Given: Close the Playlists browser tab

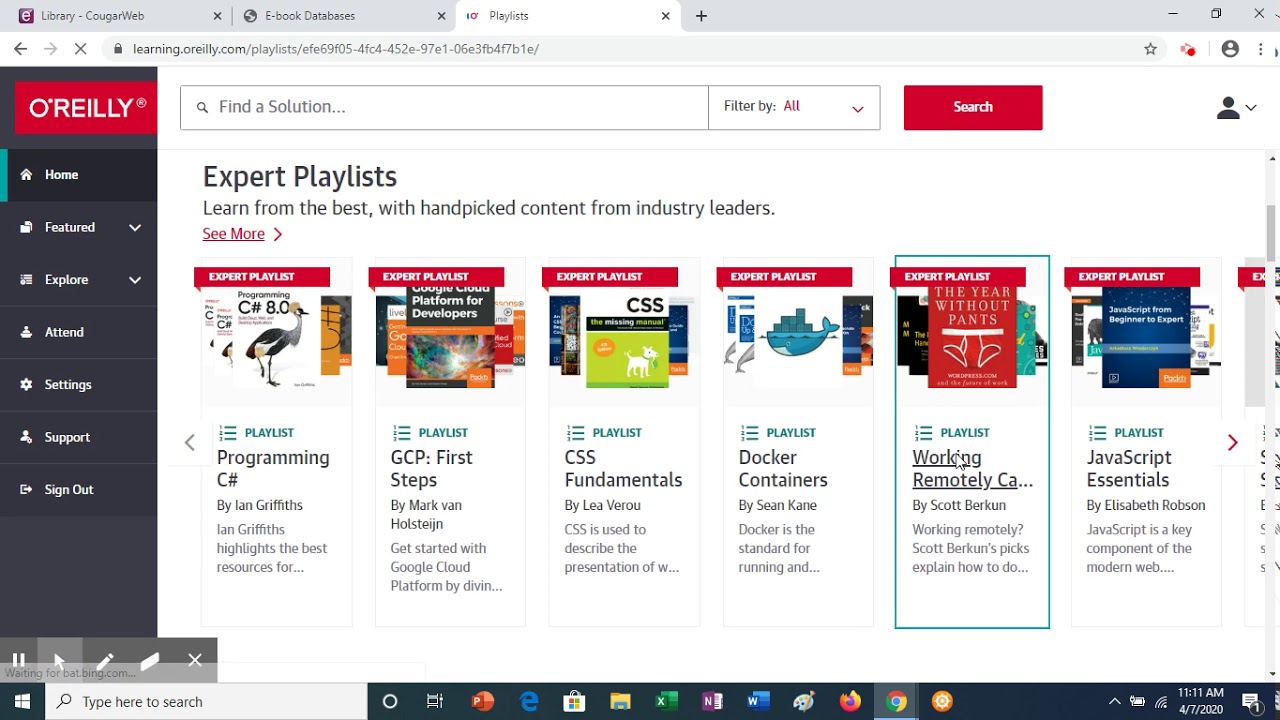Looking at the screenshot, I should [x=666, y=16].
